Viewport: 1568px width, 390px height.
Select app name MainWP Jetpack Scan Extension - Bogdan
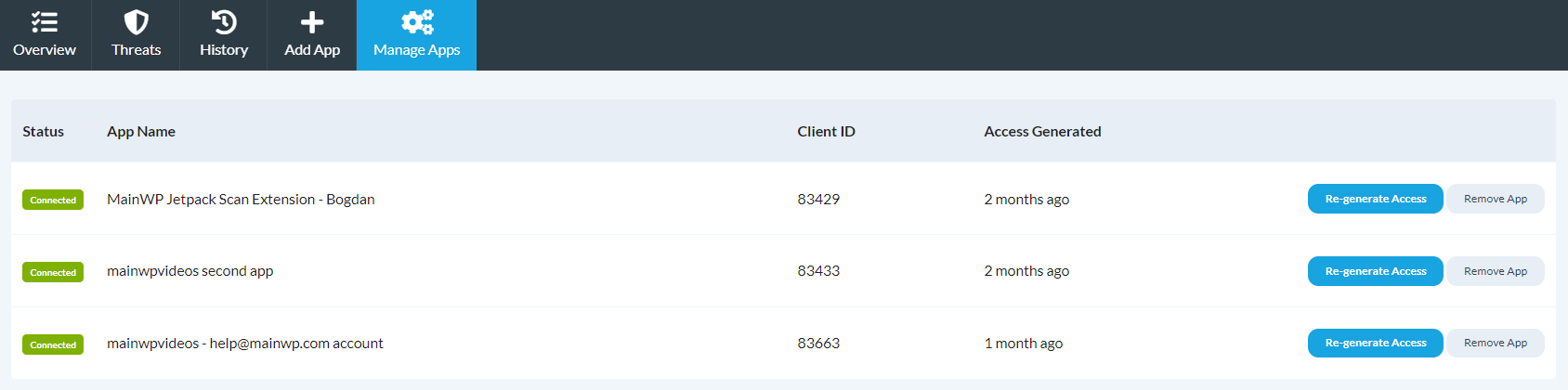pos(241,200)
